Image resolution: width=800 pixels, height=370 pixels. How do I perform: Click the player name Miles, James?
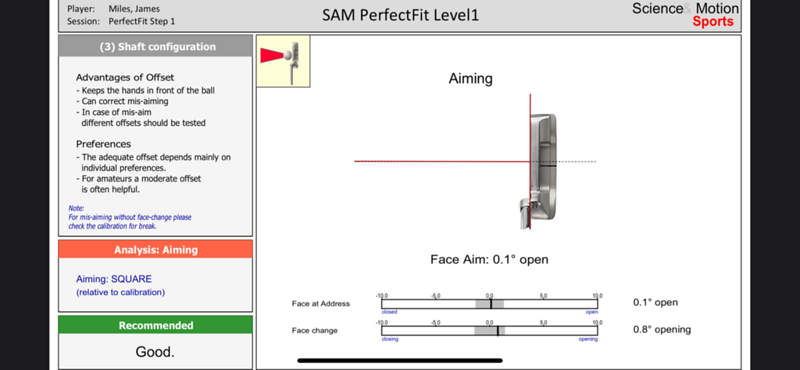tap(135, 9)
